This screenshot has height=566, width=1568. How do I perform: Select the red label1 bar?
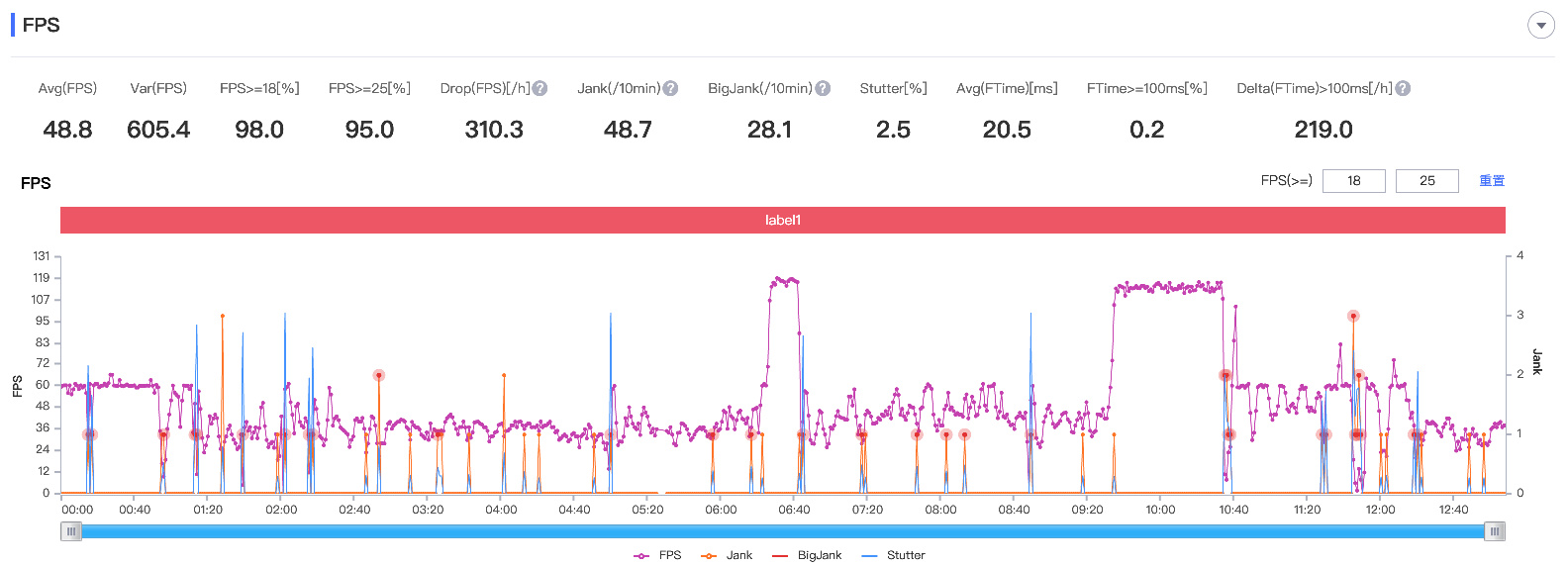(x=783, y=220)
